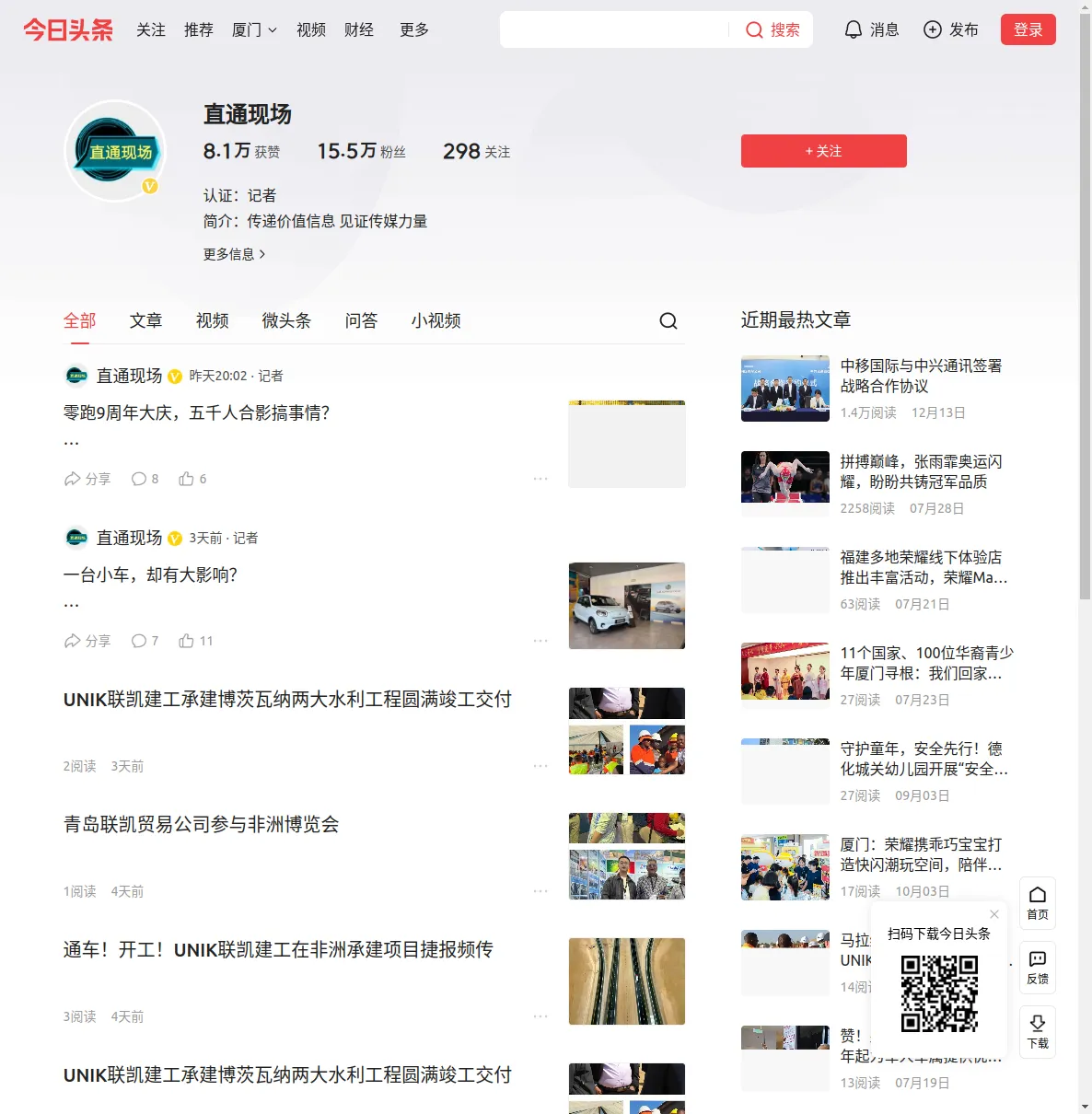Viewport: 1092px width, 1114px height.
Task: Click the search icon in the tab bar
Action: [x=668, y=320]
